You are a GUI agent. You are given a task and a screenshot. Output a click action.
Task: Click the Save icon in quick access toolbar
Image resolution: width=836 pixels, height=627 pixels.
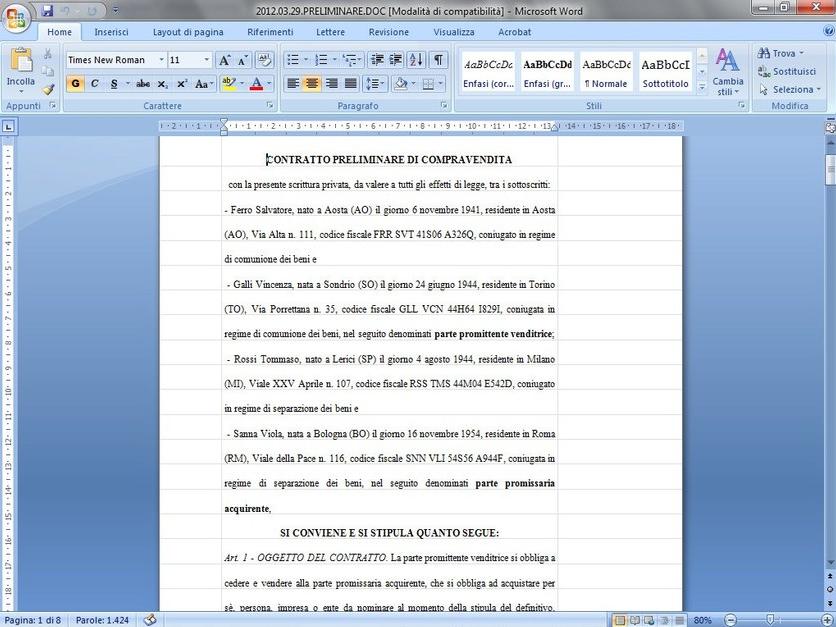coord(47,11)
